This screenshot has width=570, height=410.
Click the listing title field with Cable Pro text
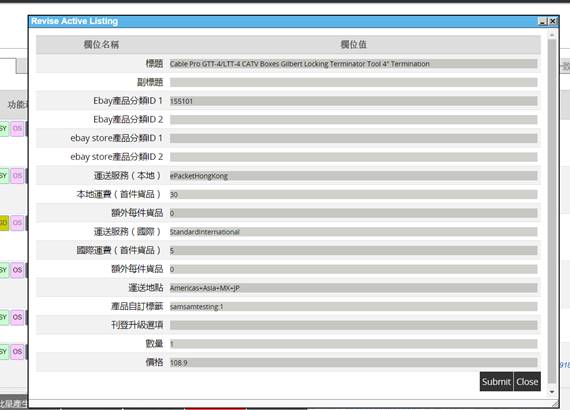pyautogui.click(x=353, y=64)
